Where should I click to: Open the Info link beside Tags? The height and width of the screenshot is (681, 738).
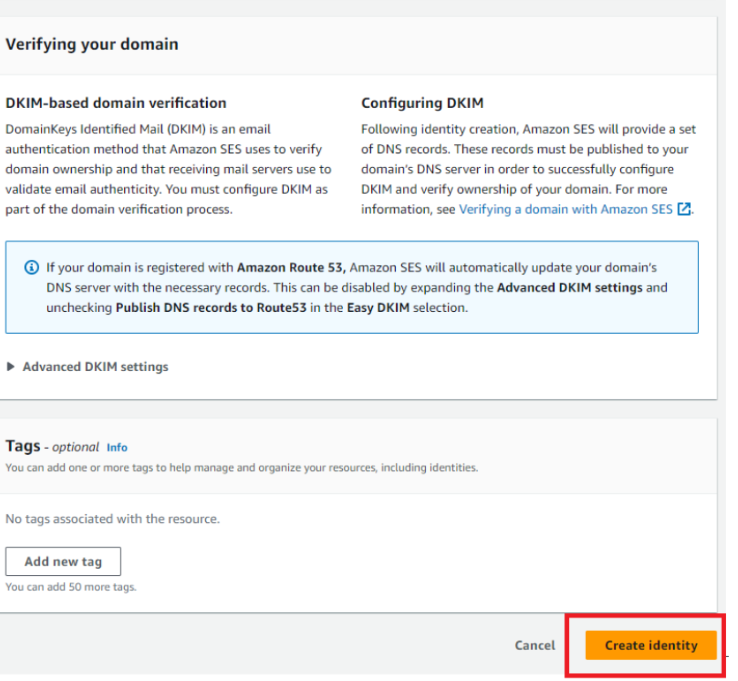point(117,447)
